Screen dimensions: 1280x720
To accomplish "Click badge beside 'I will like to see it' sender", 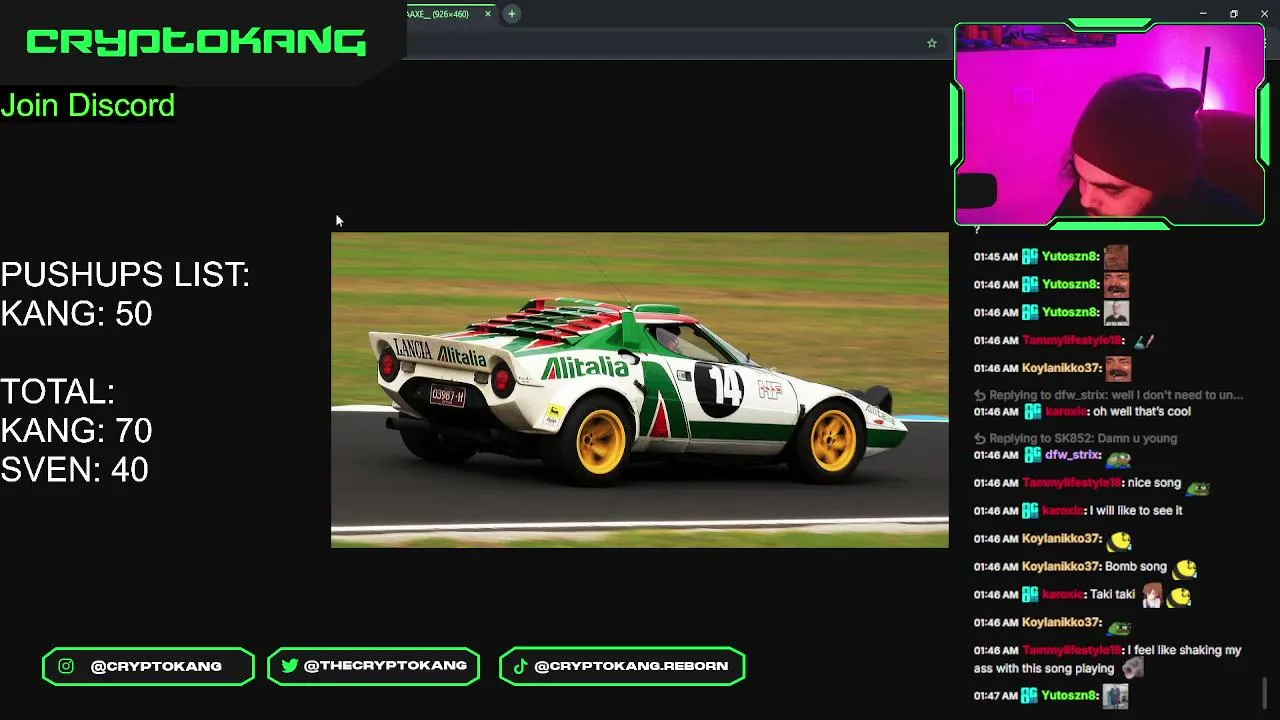I will [1029, 510].
